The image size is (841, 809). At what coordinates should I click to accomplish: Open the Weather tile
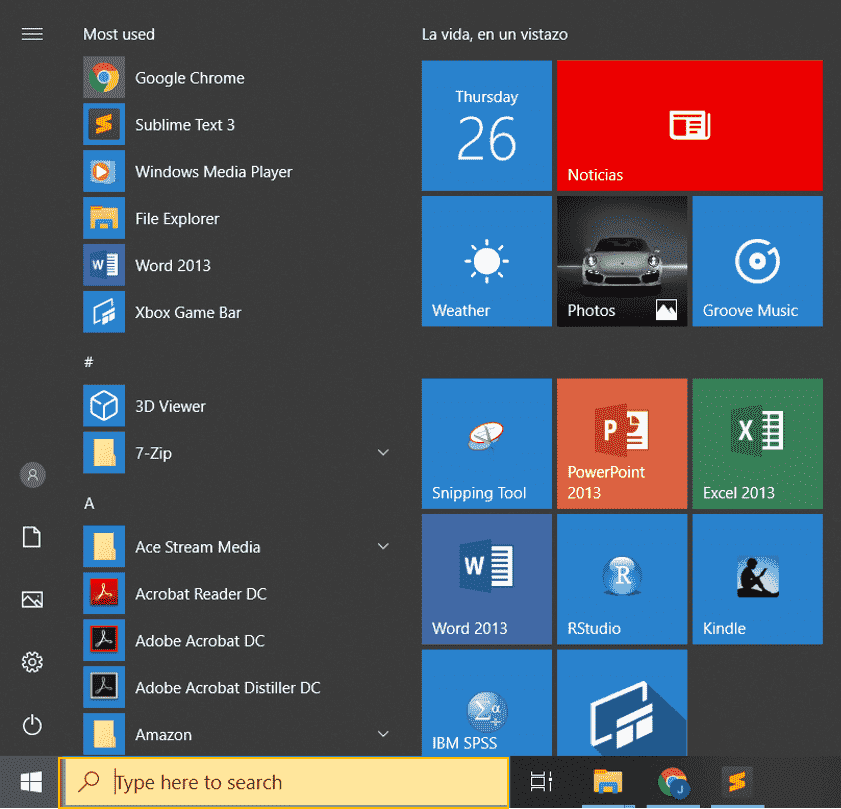click(x=486, y=261)
